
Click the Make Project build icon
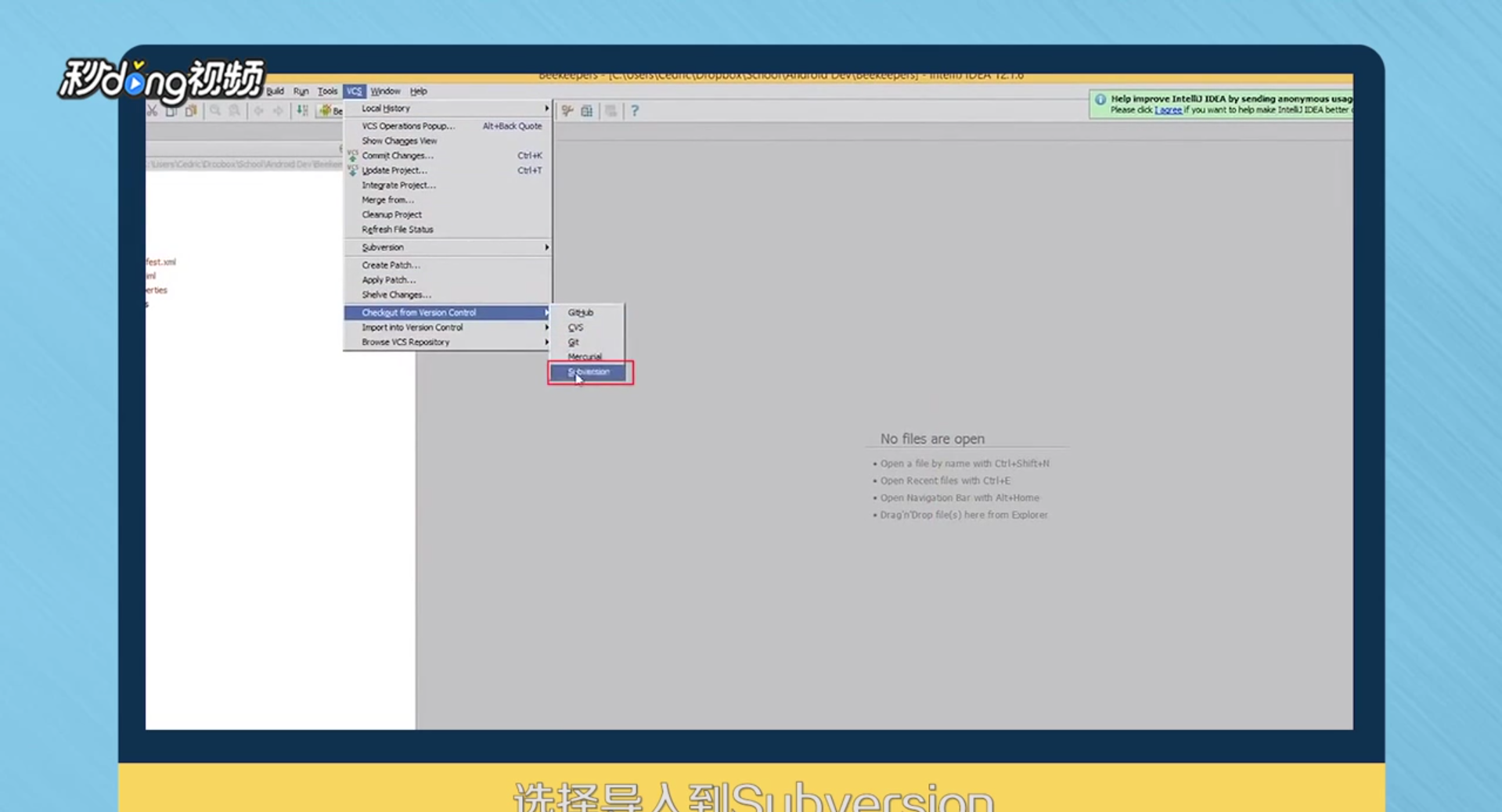pos(302,111)
